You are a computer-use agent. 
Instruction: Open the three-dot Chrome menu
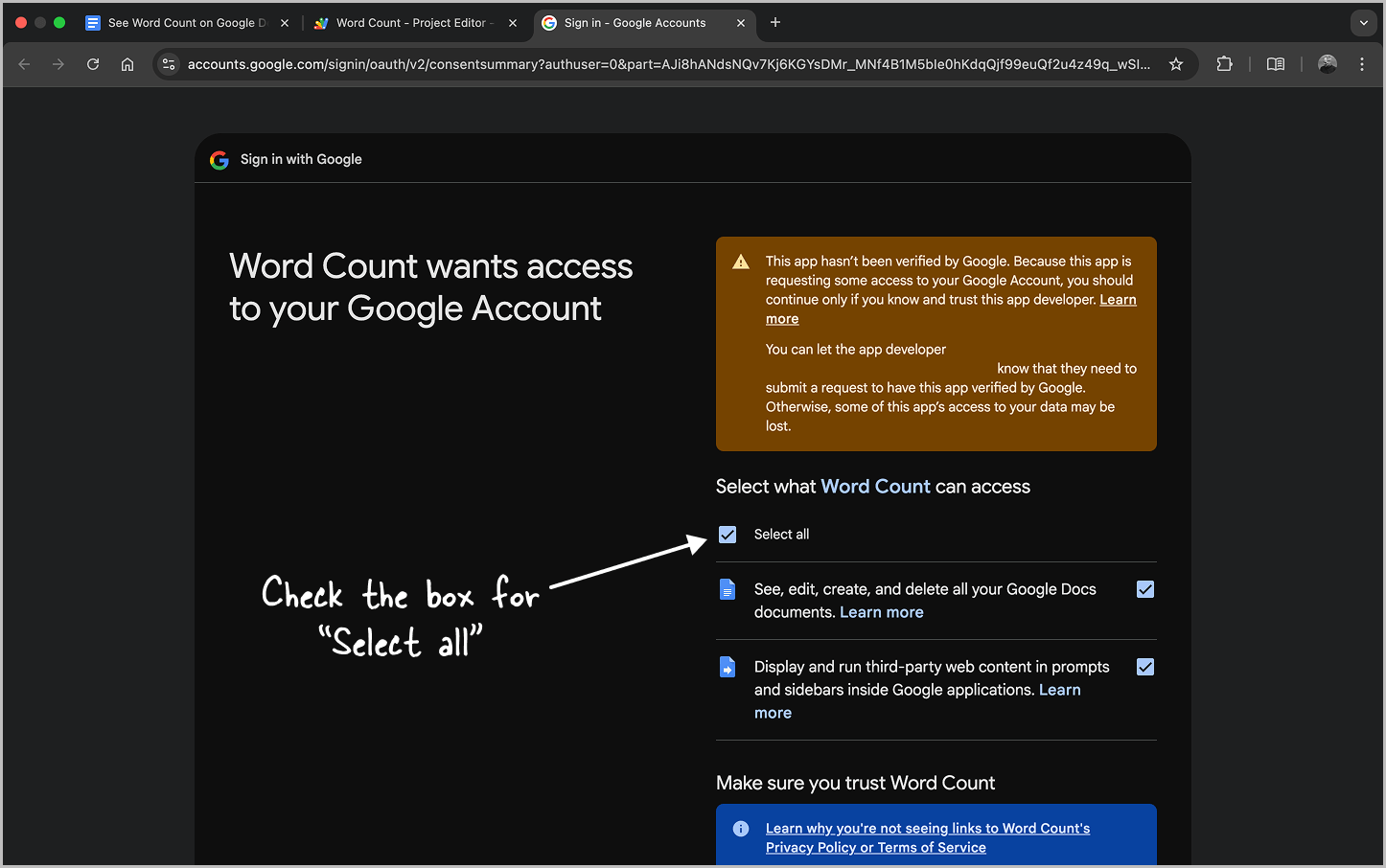(x=1362, y=64)
